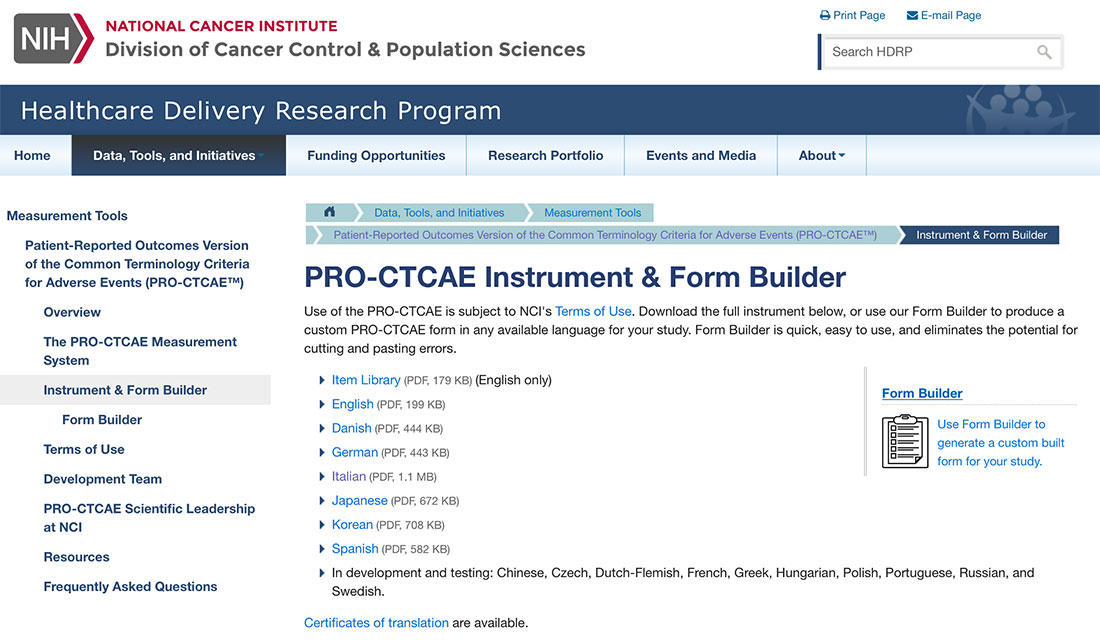1100x642 pixels.
Task: Click the magnifier search icon
Action: (x=1044, y=52)
